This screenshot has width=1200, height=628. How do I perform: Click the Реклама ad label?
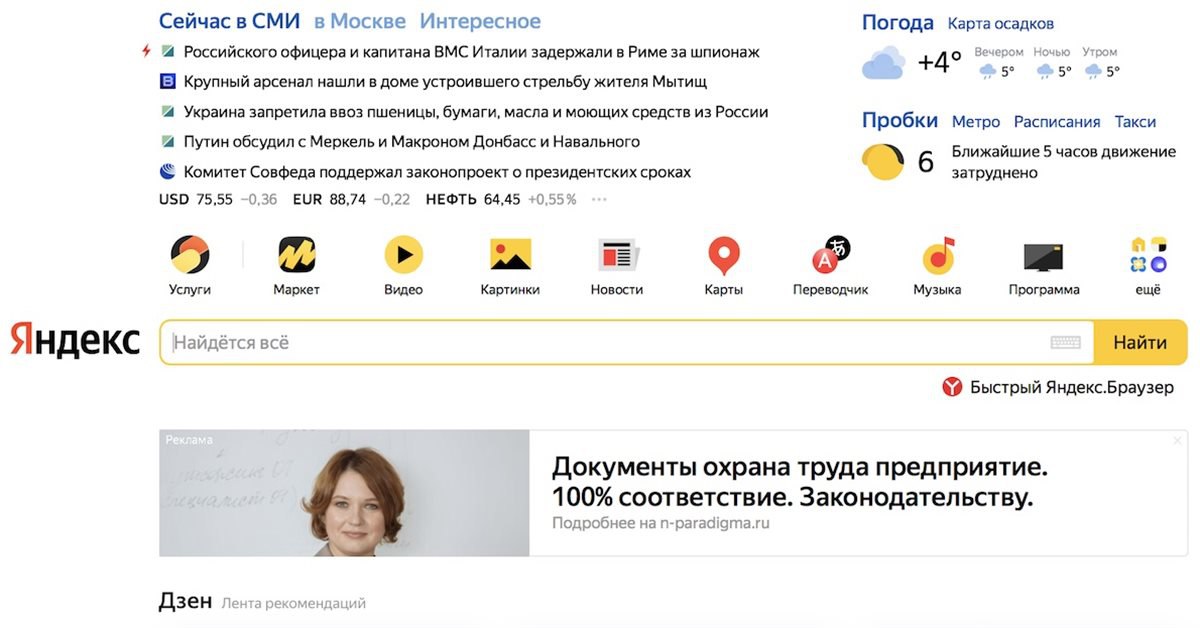(189, 439)
